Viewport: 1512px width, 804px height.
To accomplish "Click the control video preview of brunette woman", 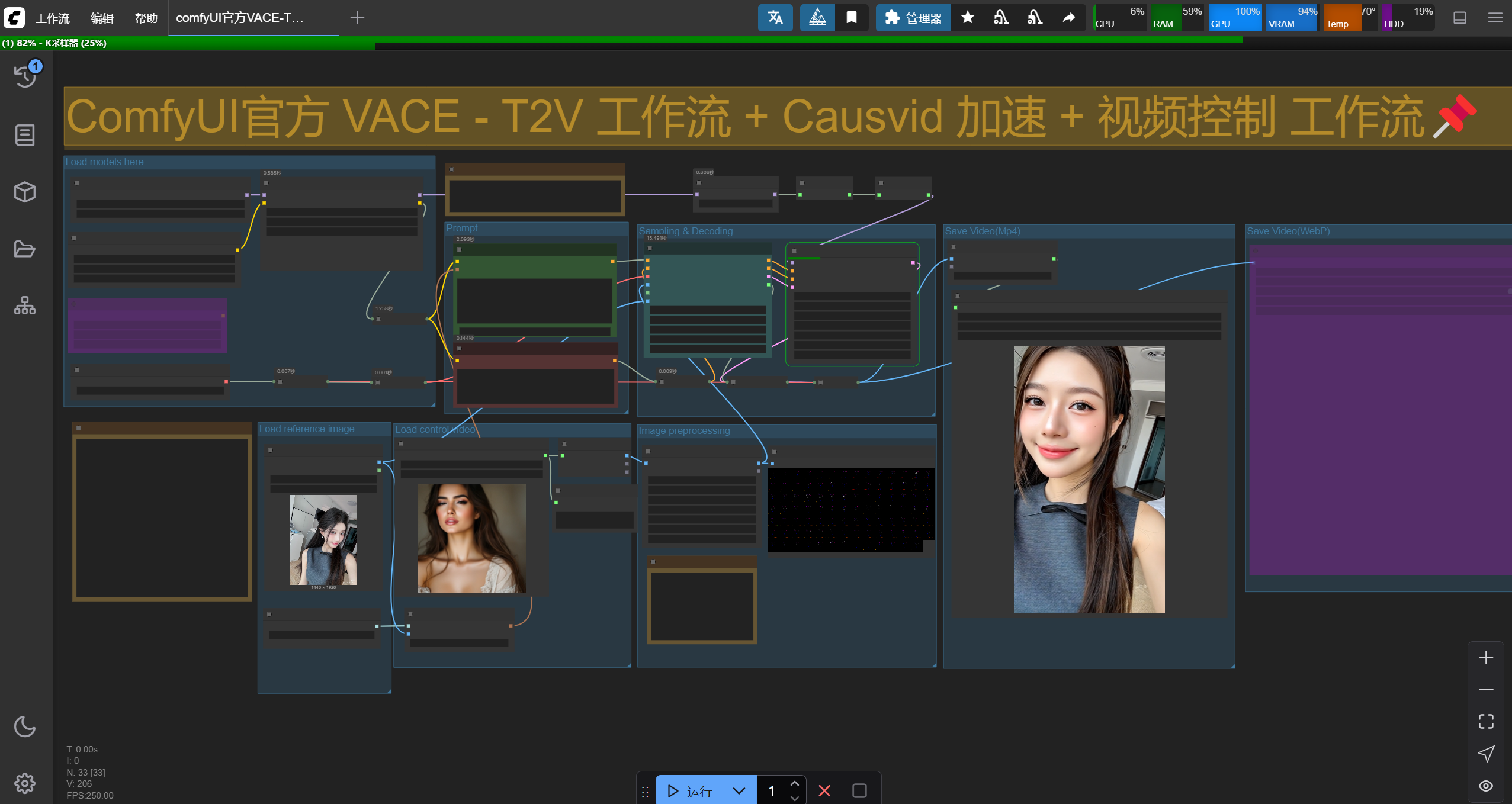I will (x=471, y=538).
